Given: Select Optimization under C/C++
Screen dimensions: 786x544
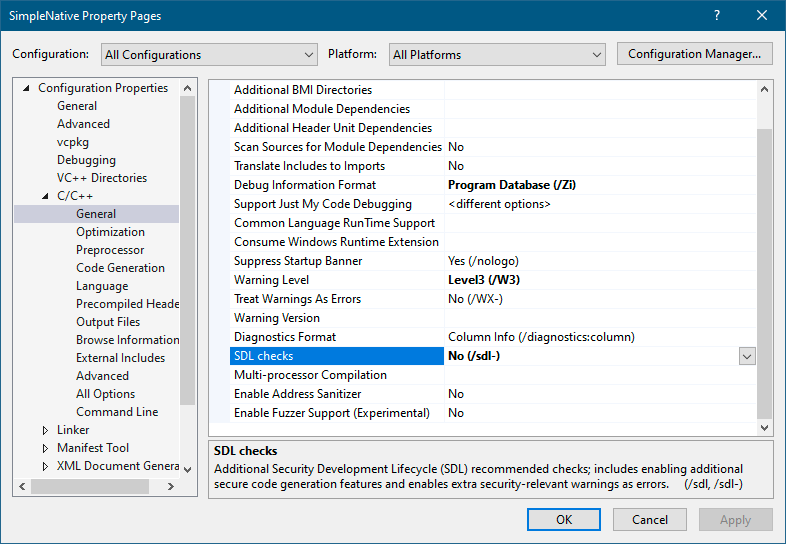Looking at the screenshot, I should (110, 232).
